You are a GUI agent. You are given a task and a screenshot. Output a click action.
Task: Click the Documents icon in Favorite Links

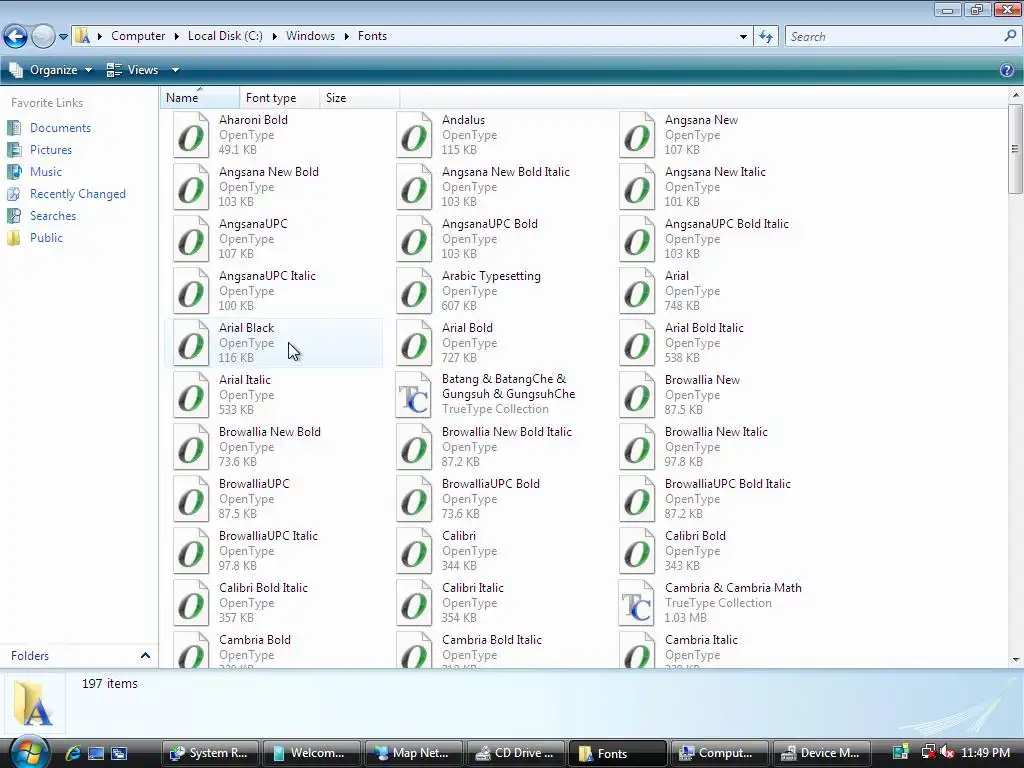(x=14, y=128)
